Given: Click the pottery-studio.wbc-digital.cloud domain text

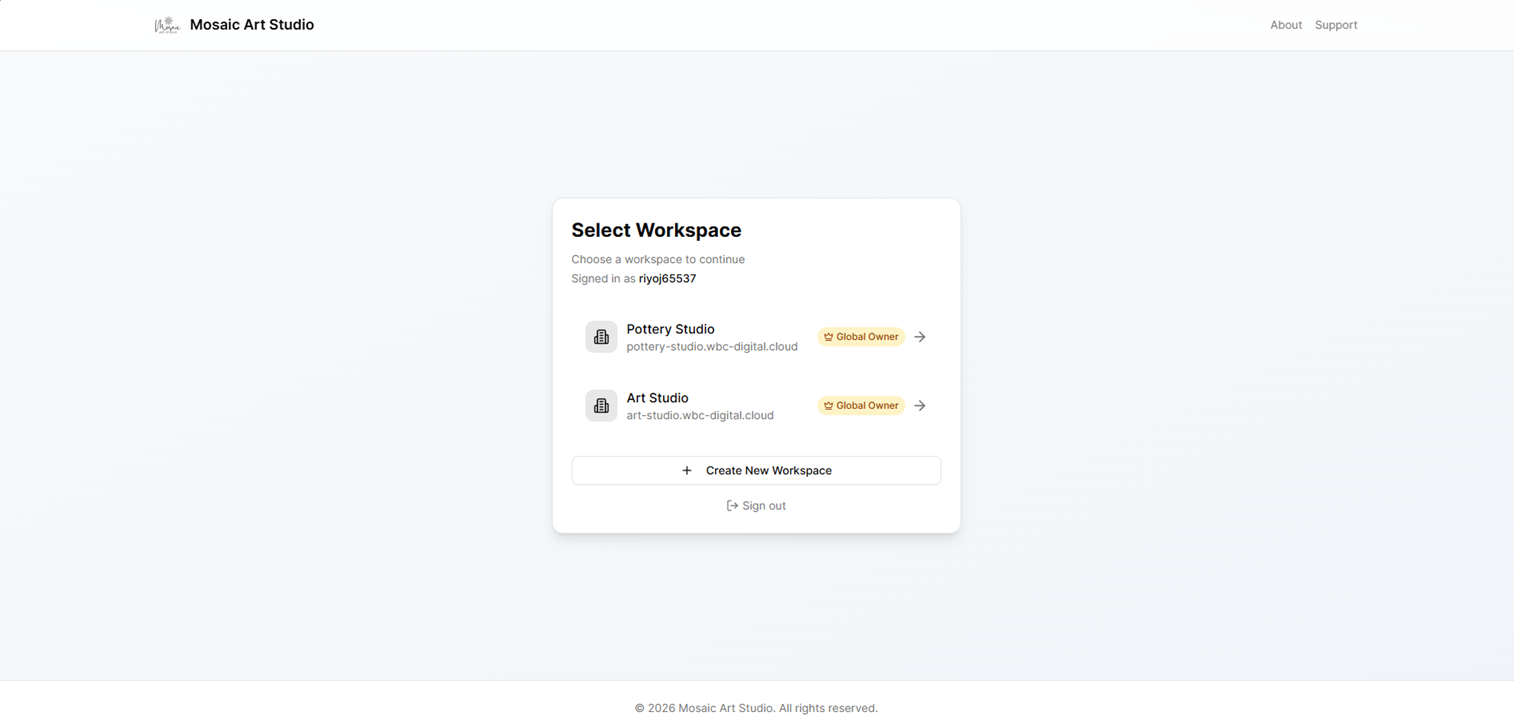Looking at the screenshot, I should 712,346.
